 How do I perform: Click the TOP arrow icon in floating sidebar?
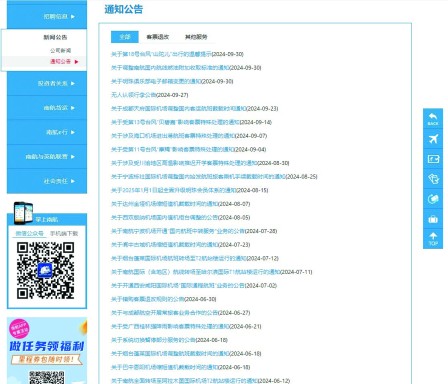click(433, 239)
